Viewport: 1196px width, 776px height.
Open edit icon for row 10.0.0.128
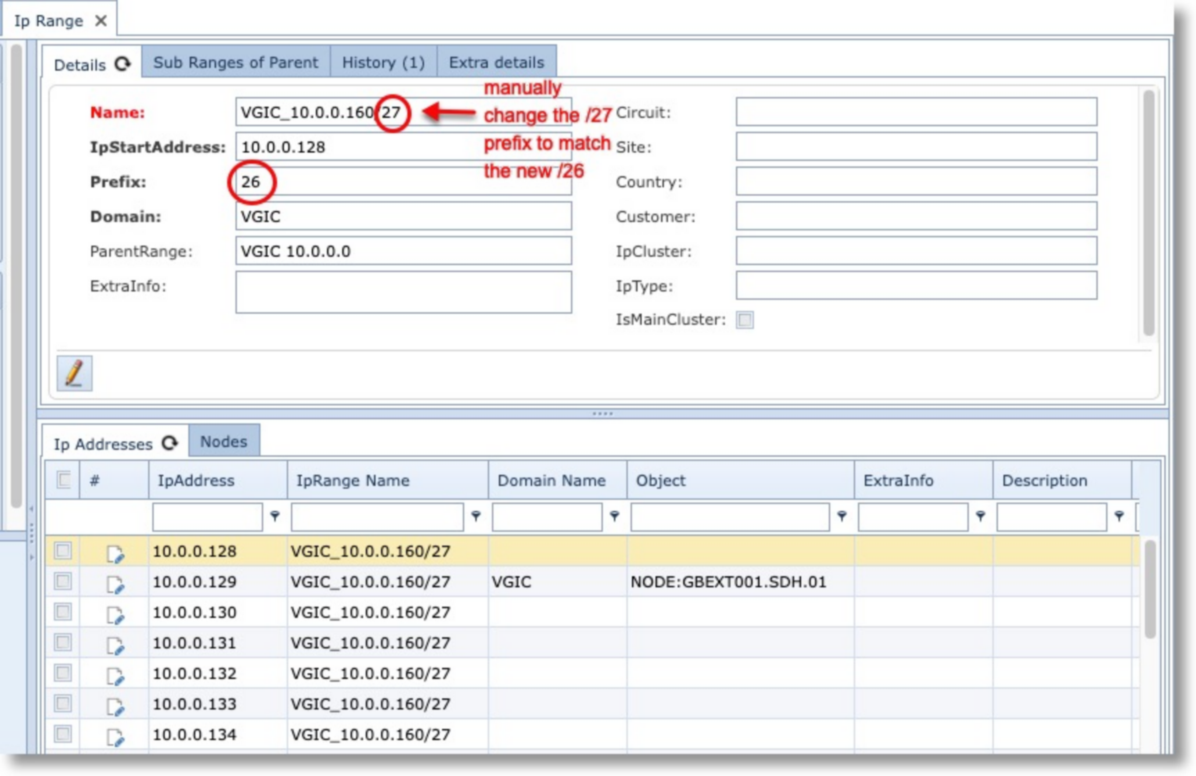[x=116, y=553]
